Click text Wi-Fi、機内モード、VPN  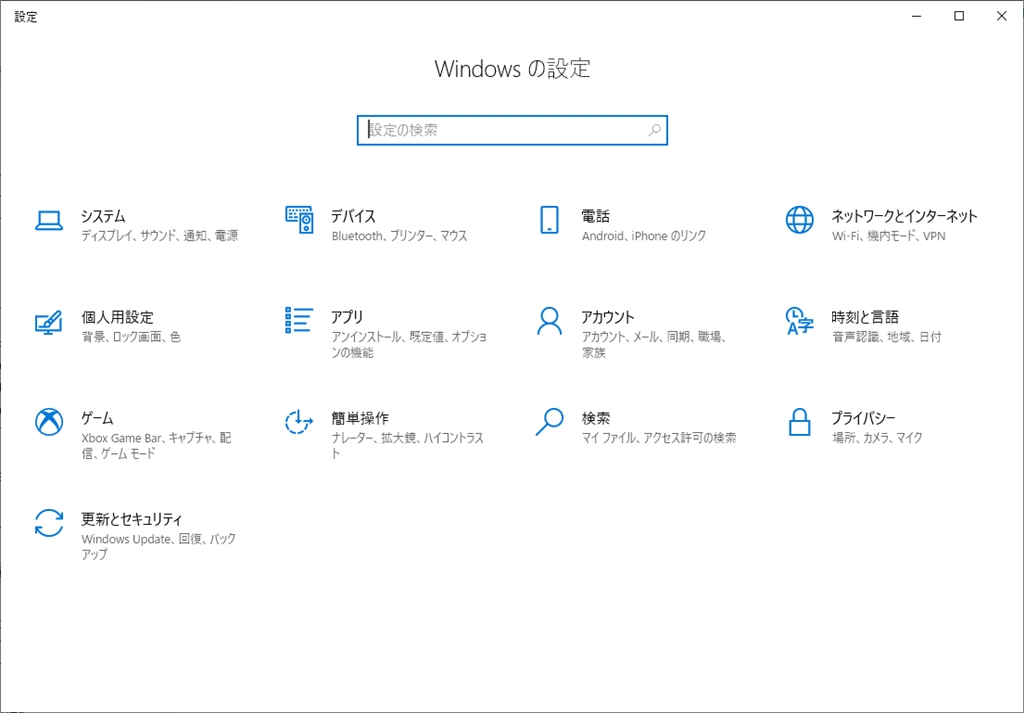point(889,236)
